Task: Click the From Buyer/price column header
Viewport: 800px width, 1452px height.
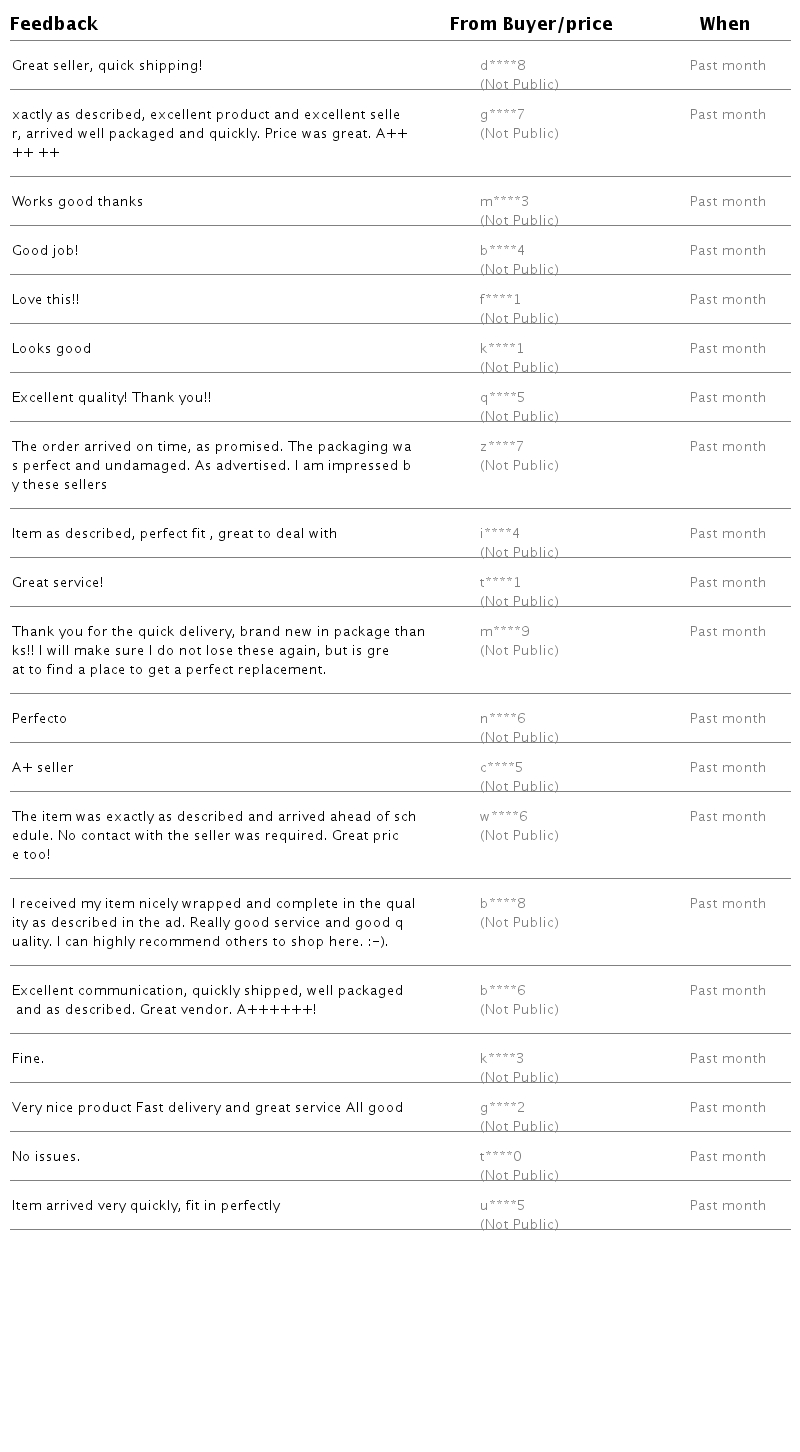Action: (530, 24)
